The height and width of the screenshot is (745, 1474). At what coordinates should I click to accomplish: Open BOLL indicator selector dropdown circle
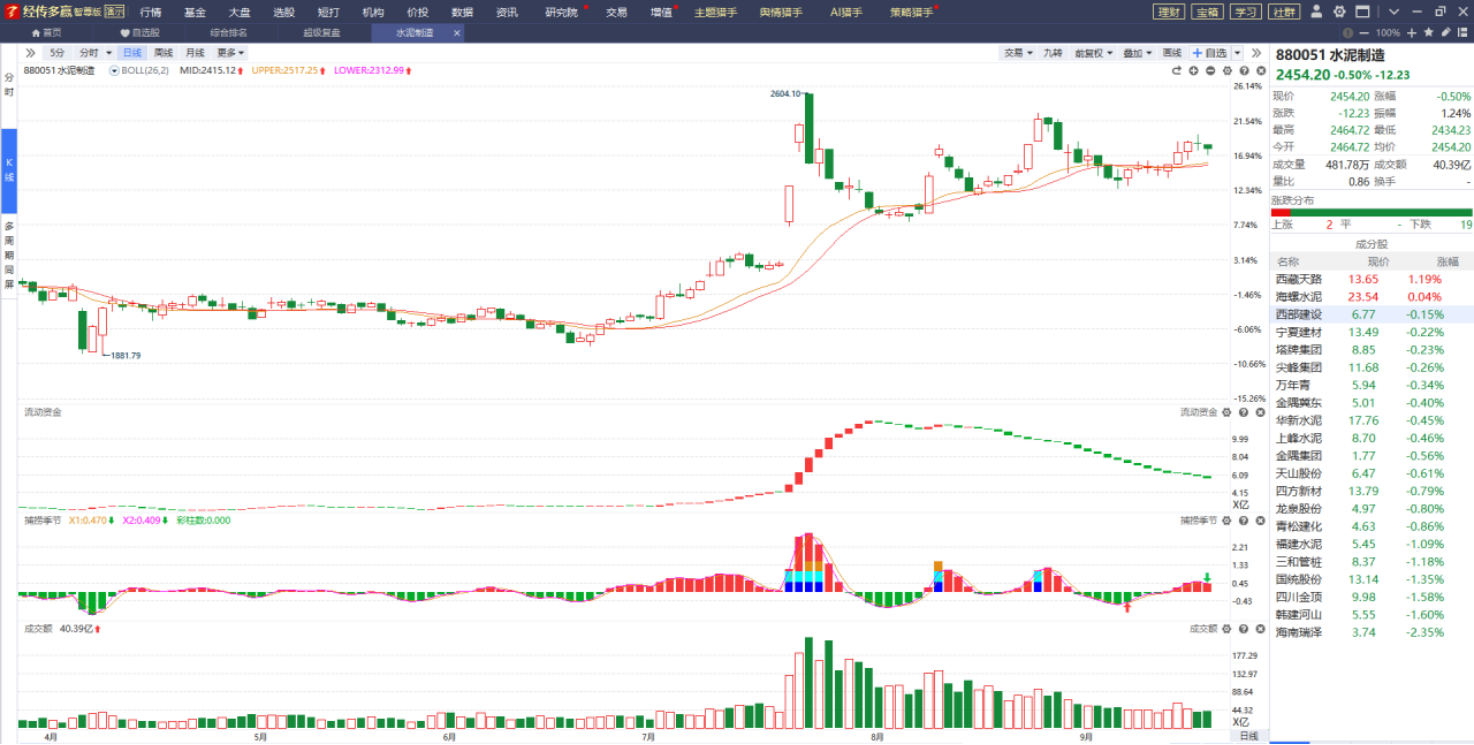click(x=114, y=71)
